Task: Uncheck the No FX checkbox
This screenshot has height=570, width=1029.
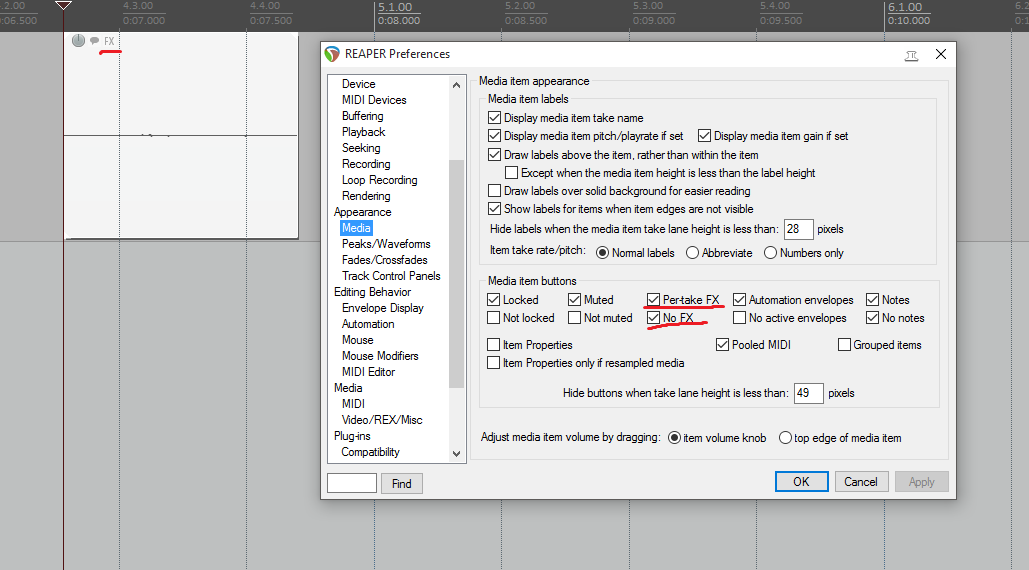Action: (653, 317)
